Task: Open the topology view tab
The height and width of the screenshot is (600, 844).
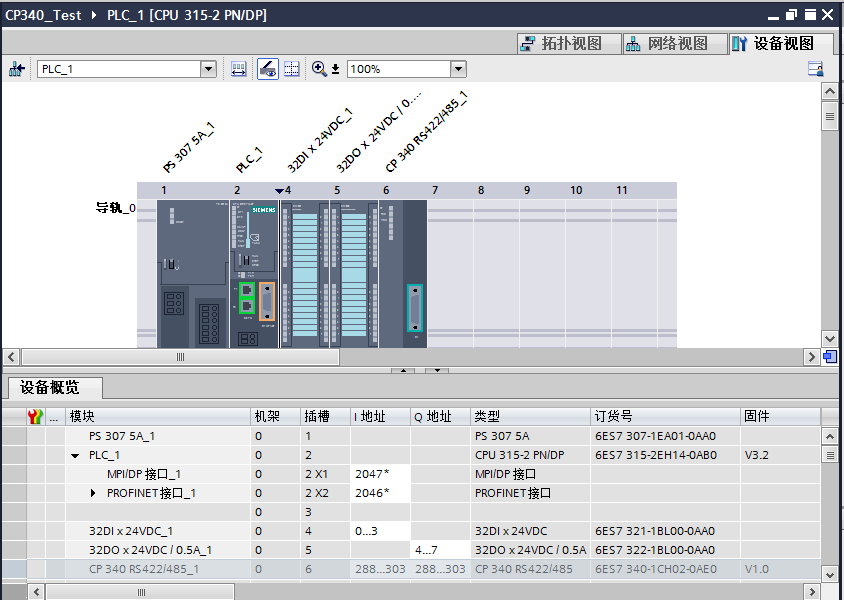Action: (x=569, y=44)
